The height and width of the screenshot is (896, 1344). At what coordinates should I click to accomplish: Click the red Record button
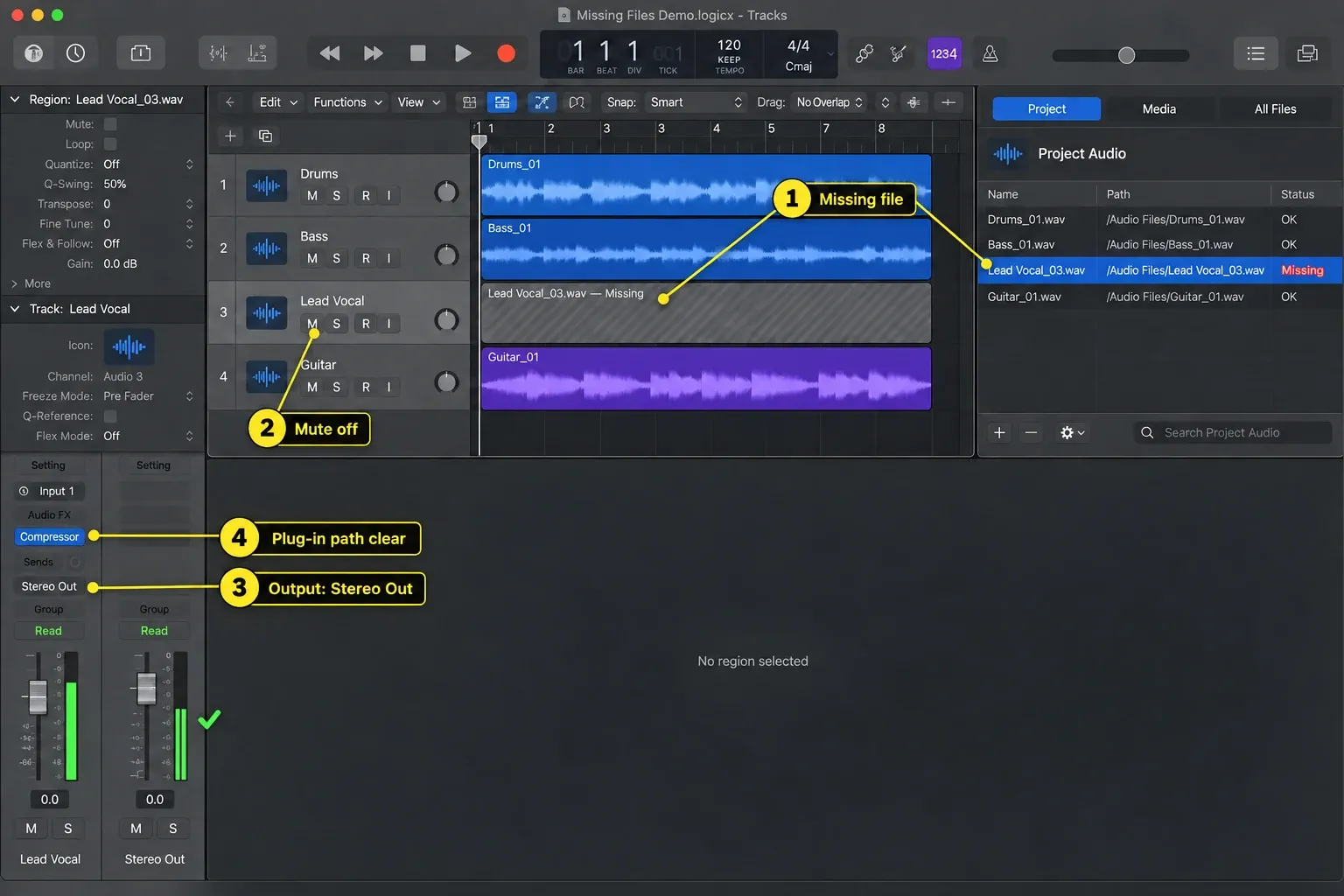click(507, 53)
